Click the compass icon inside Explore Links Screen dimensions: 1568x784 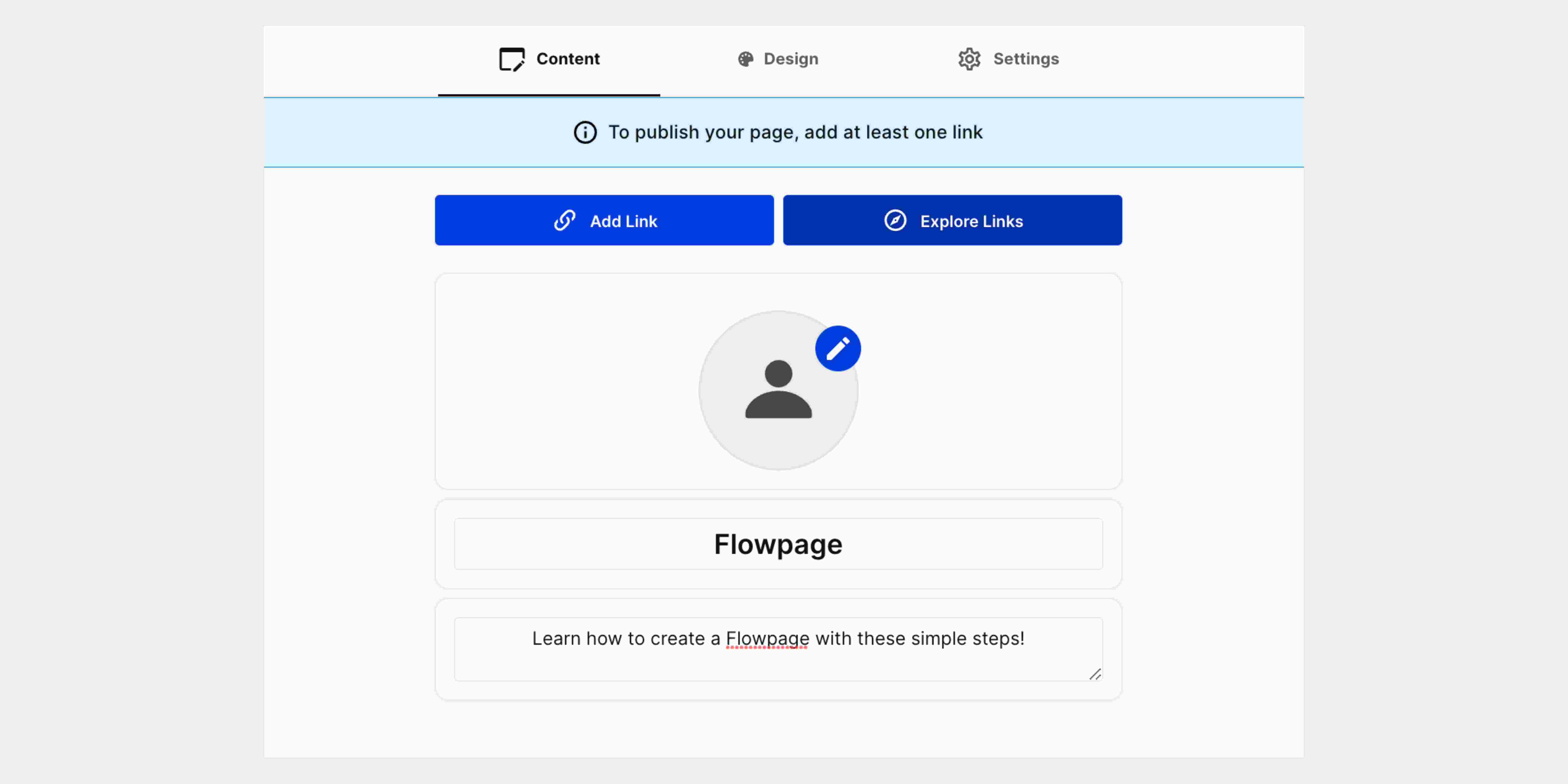pyautogui.click(x=894, y=220)
